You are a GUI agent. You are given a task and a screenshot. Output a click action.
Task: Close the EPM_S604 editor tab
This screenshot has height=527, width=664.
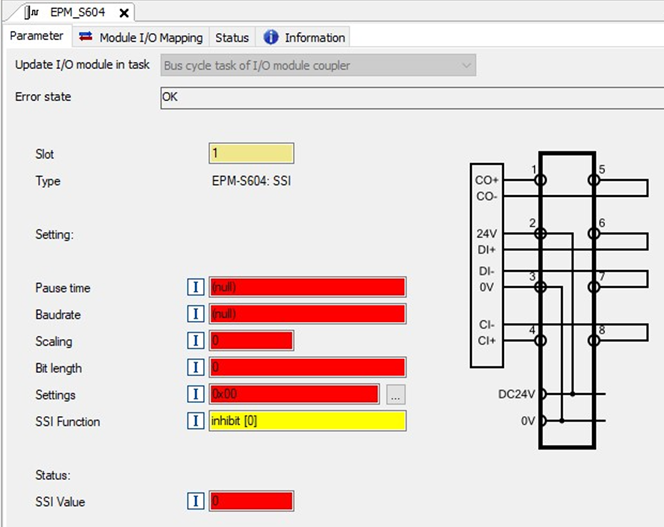pos(124,13)
